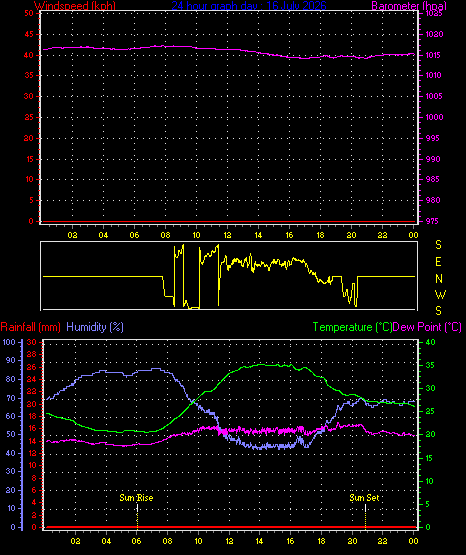Click the "18" value on the rainfall axis
Image resolution: width=466 pixels, height=555 pixels.
pos(32,416)
